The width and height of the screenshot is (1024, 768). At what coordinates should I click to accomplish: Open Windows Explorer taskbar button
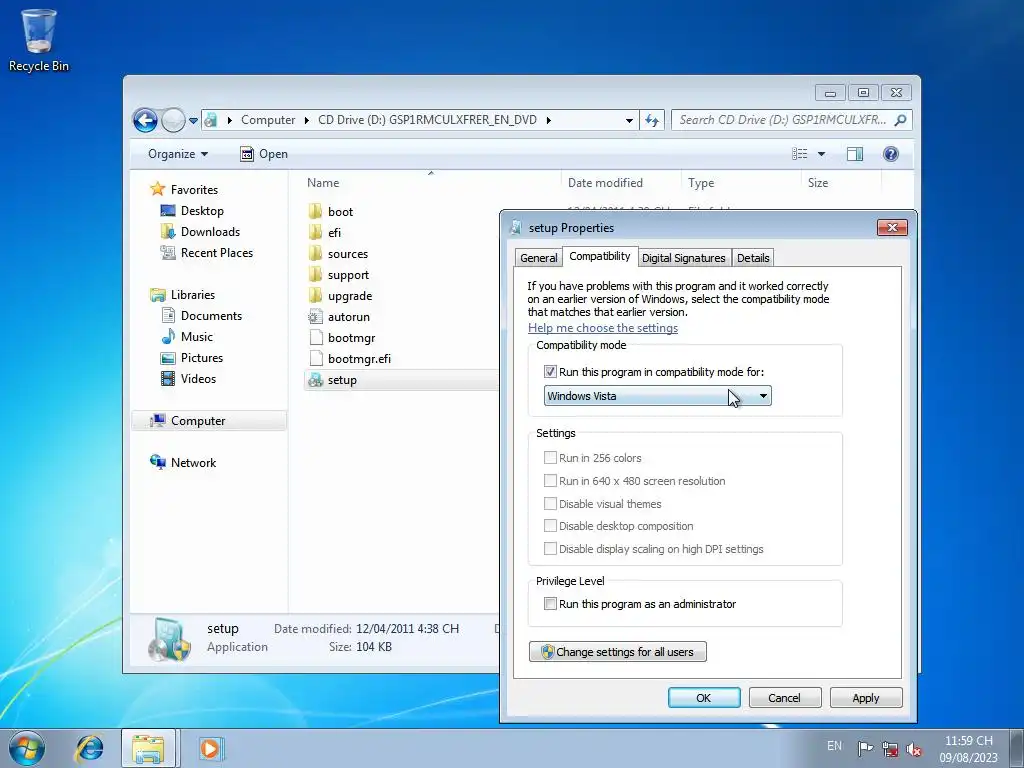coord(148,748)
